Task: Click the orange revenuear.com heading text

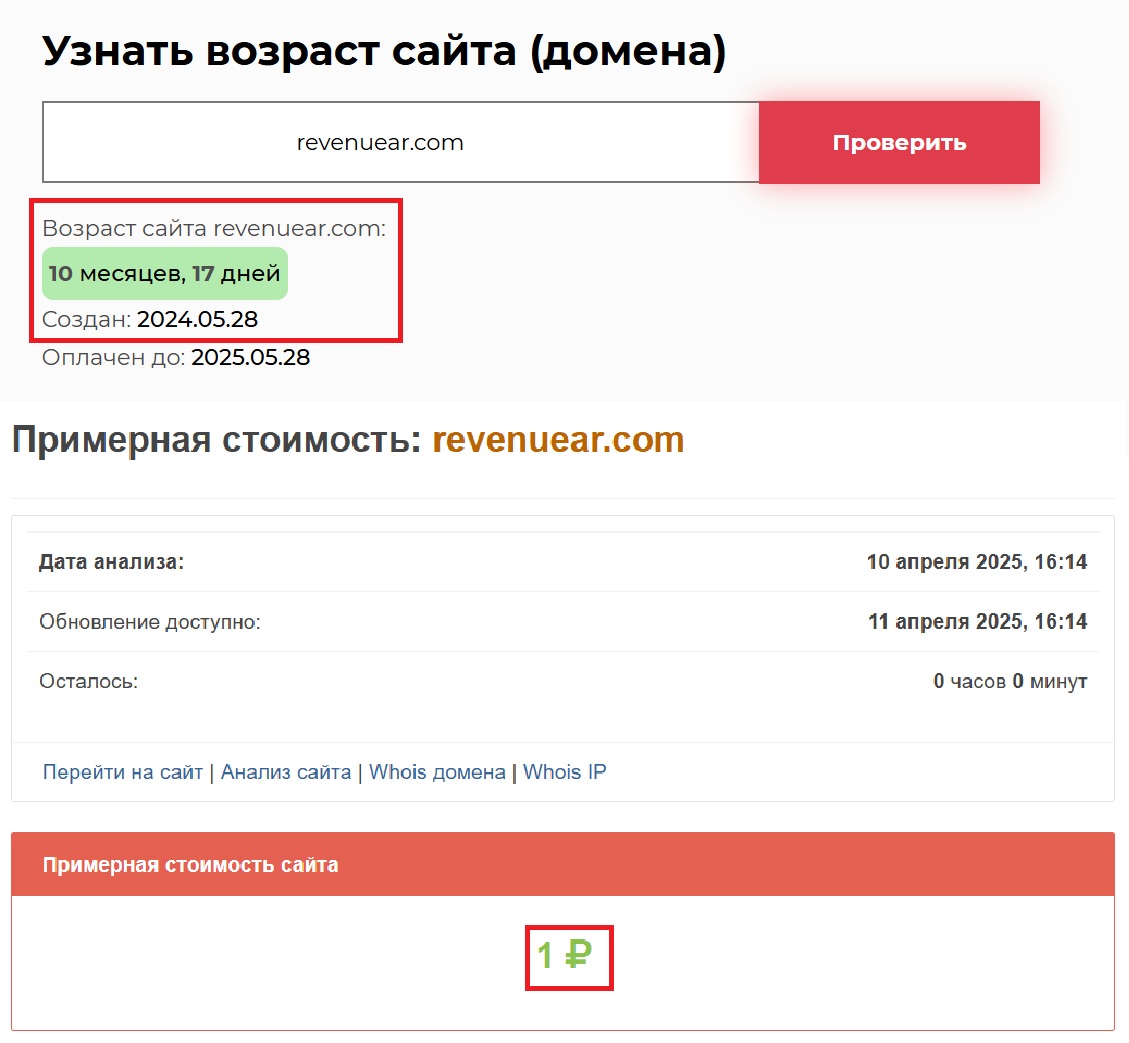Action: (x=558, y=440)
